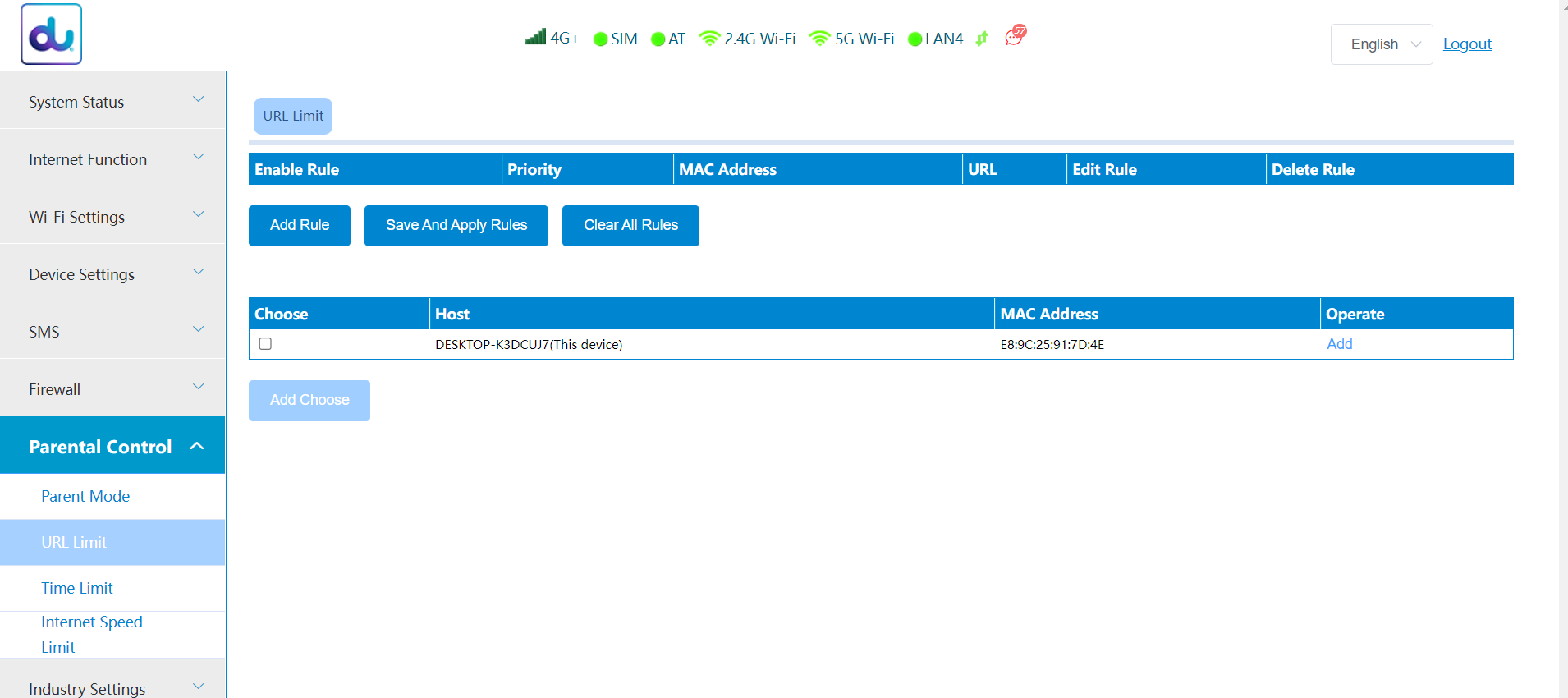Click the Logout link

coord(1467,44)
